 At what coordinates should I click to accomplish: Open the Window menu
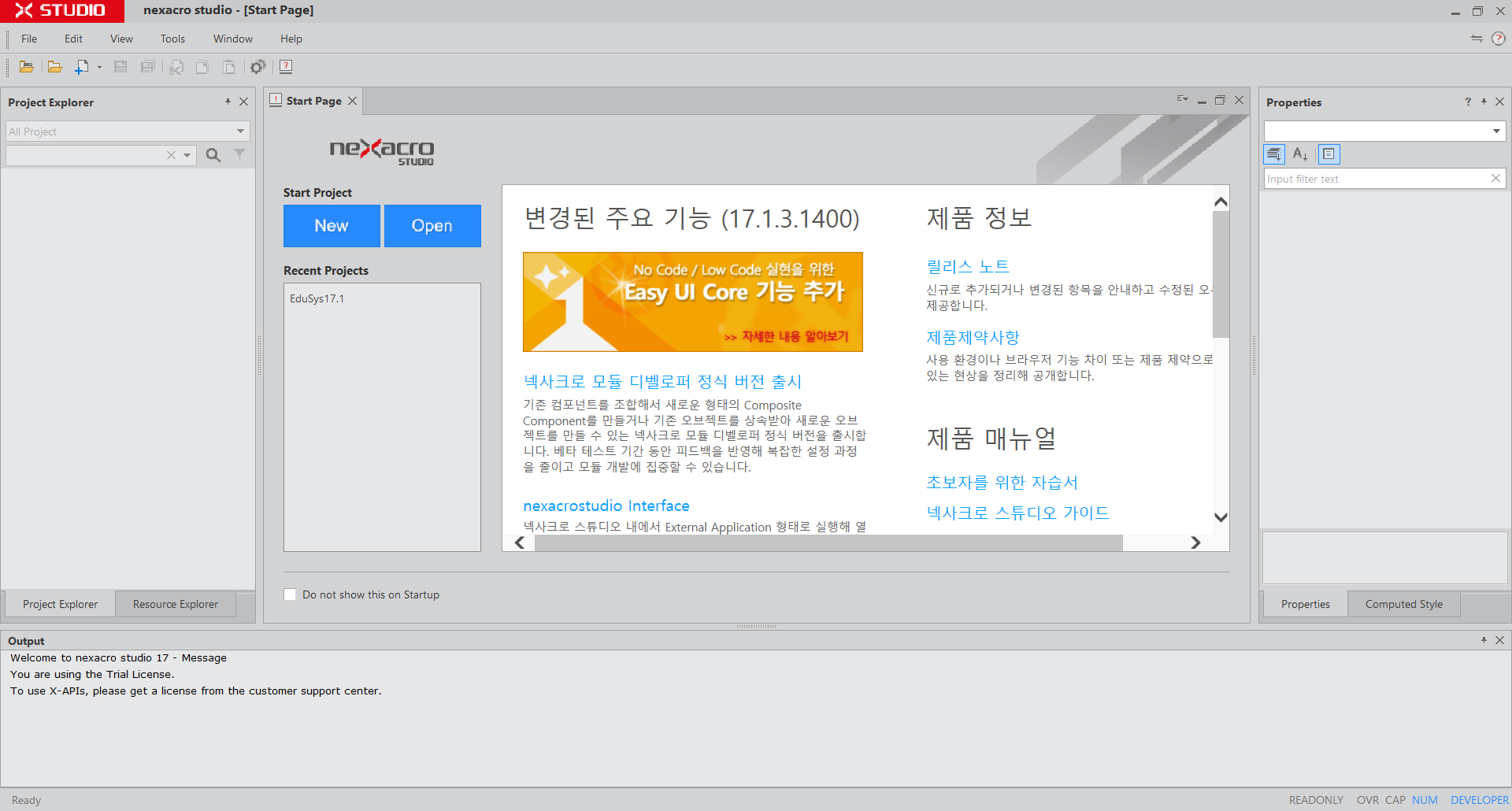tap(233, 39)
